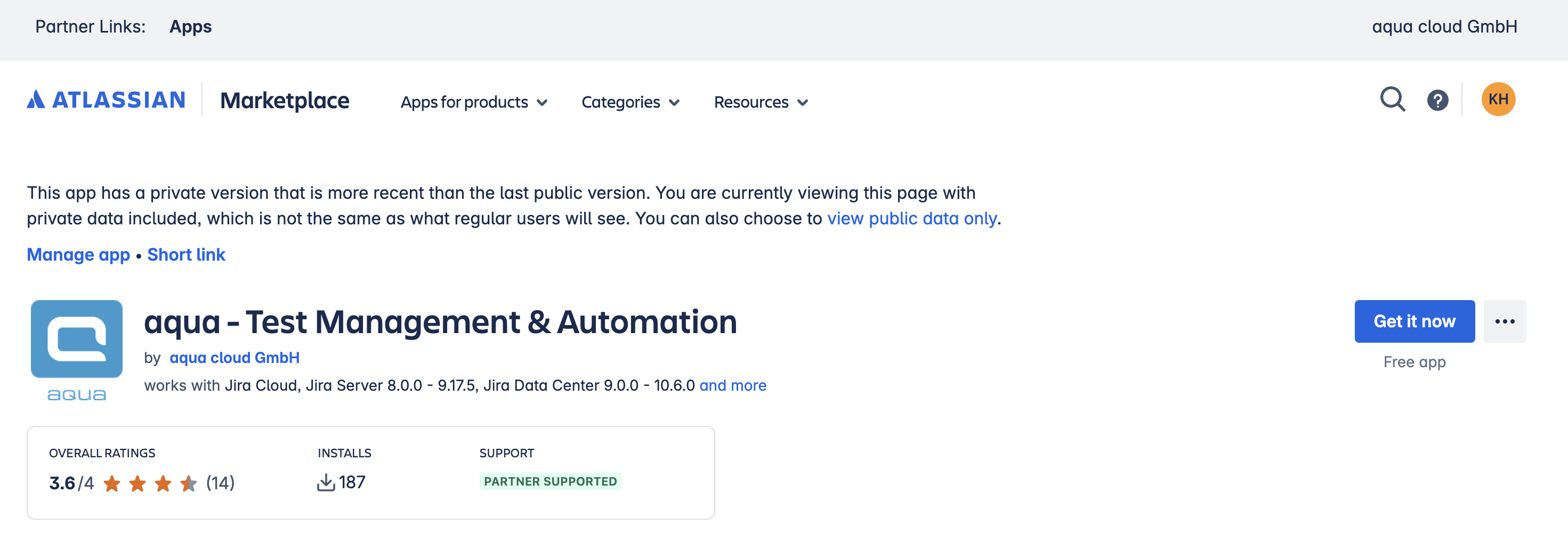Expand the Apps for products dropdown
Viewport: 1568px width, 533px height.
click(474, 102)
